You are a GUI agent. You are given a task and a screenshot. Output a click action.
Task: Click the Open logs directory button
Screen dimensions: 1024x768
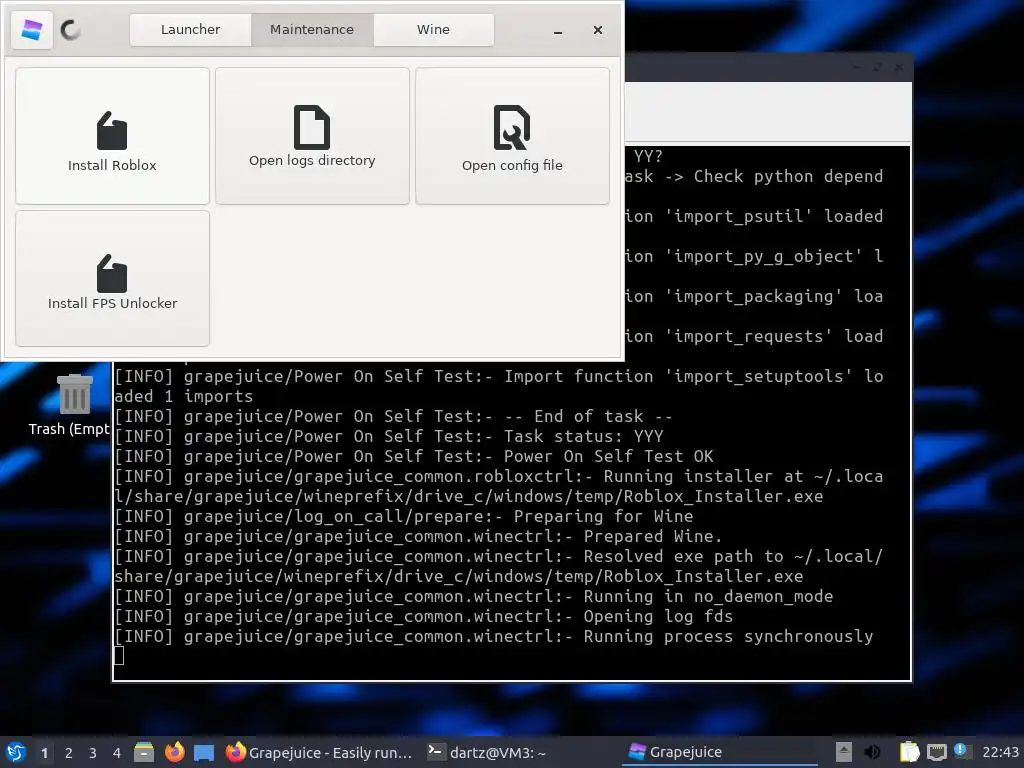312,136
